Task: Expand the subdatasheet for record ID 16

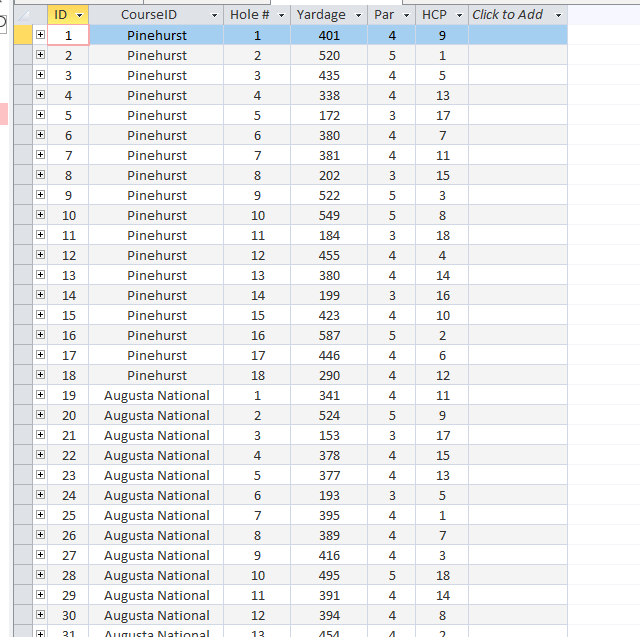Action: point(40,335)
